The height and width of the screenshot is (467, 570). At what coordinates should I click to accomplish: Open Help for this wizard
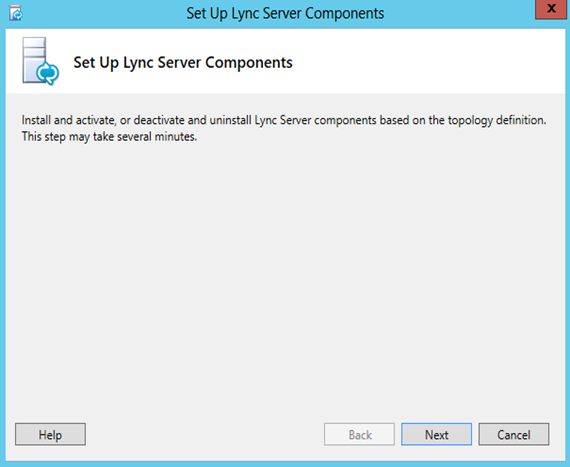(x=51, y=434)
